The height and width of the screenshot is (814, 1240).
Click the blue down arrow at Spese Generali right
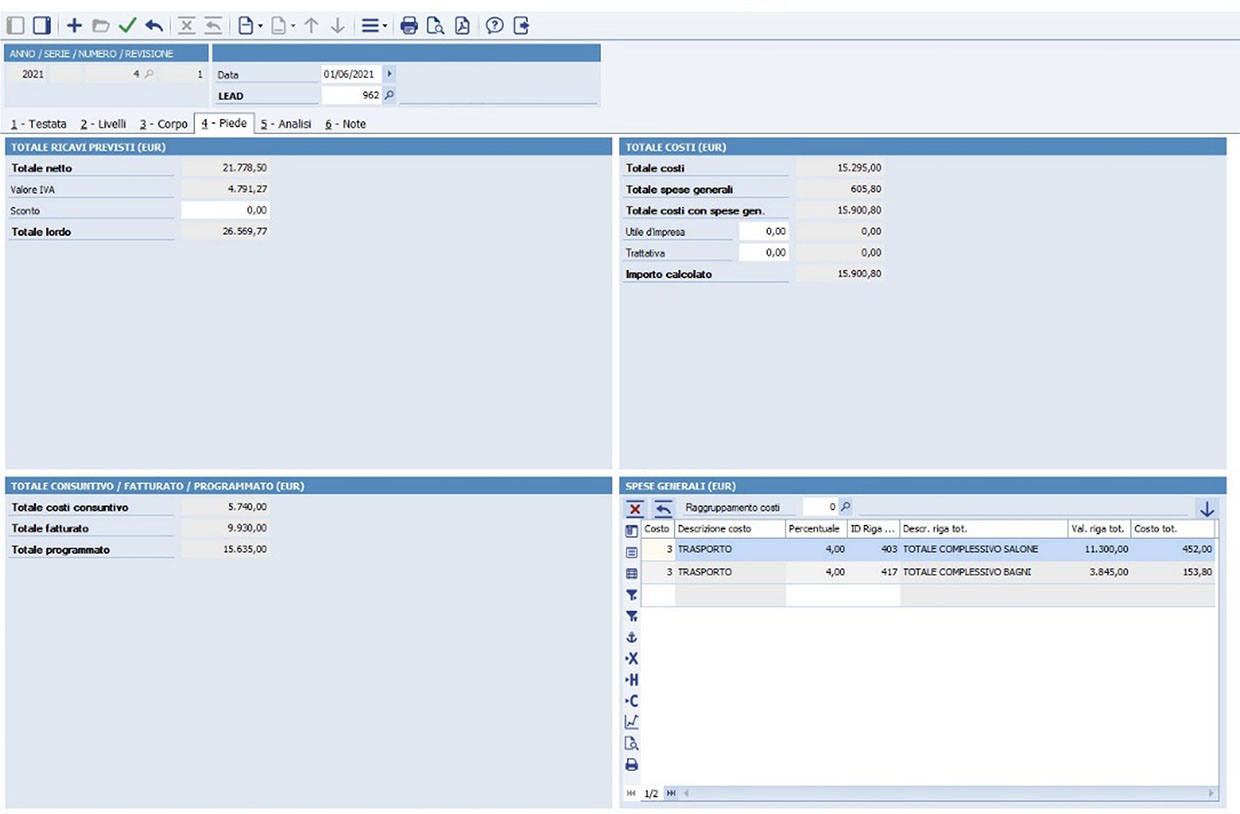coord(1207,508)
